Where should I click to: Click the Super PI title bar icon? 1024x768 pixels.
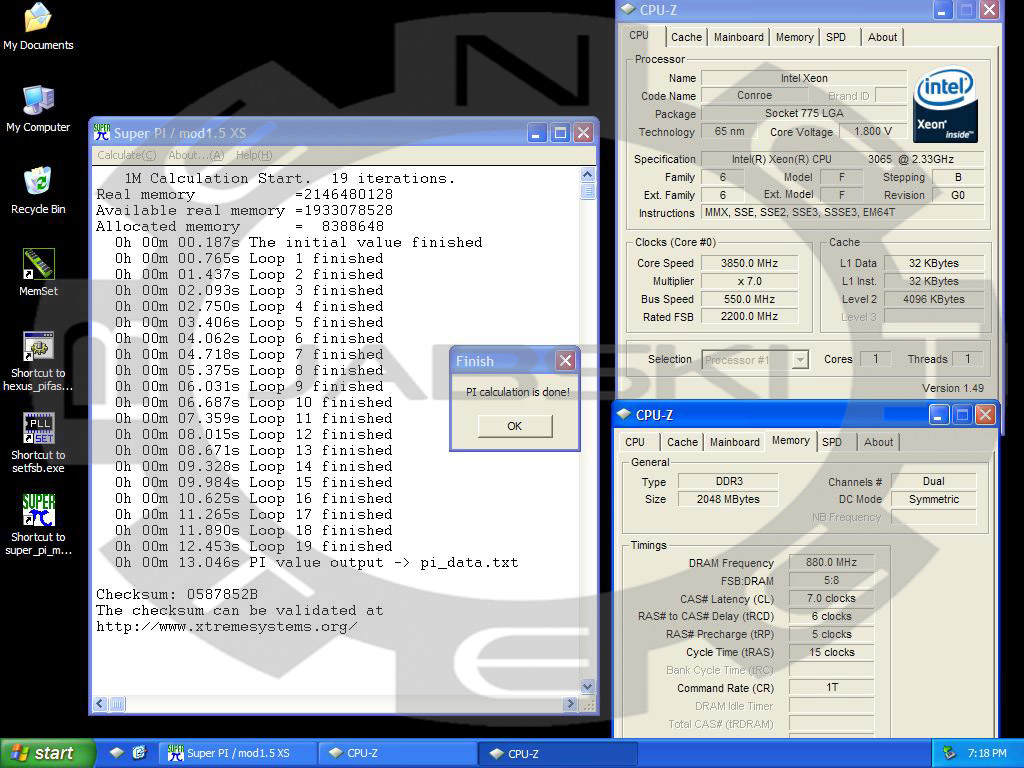(102, 133)
